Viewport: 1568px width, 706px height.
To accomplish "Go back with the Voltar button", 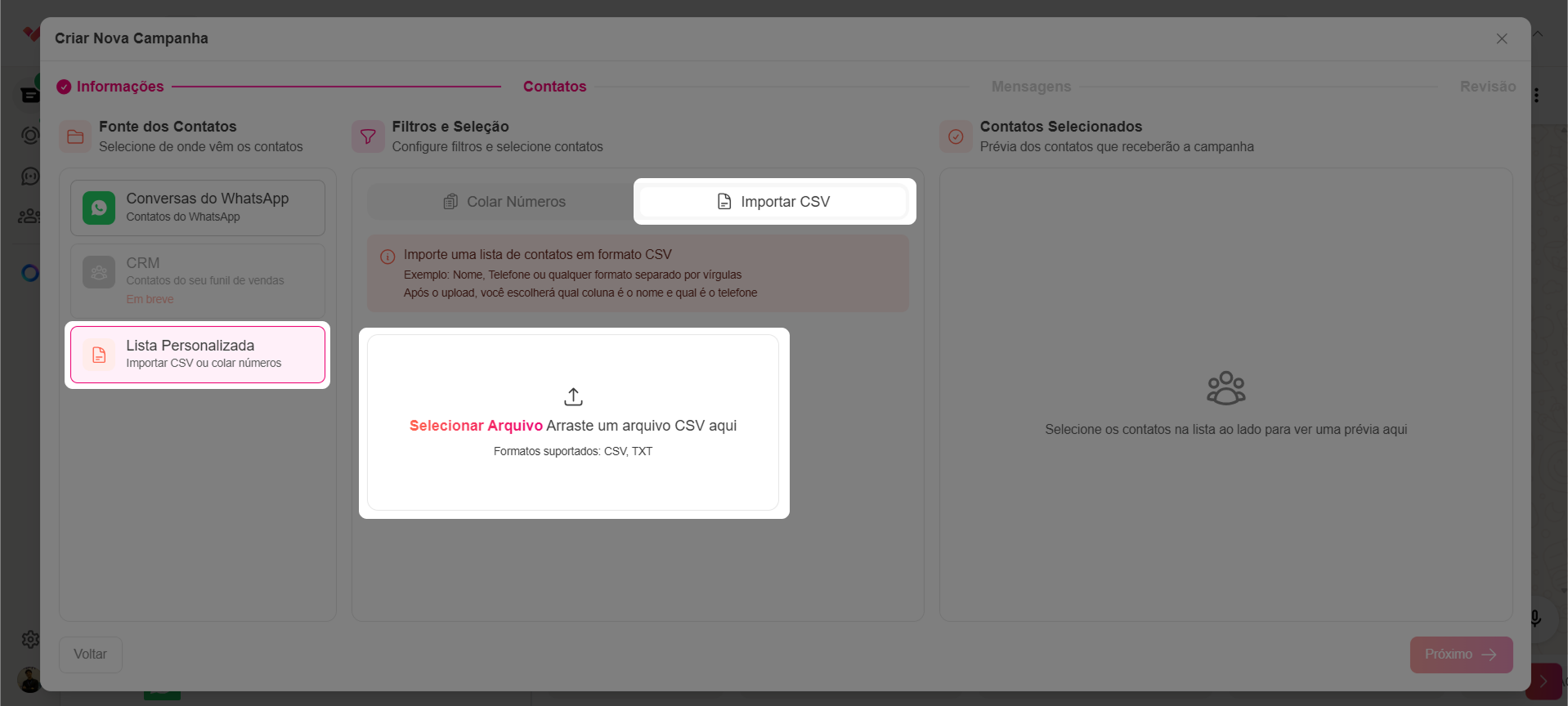I will point(91,655).
